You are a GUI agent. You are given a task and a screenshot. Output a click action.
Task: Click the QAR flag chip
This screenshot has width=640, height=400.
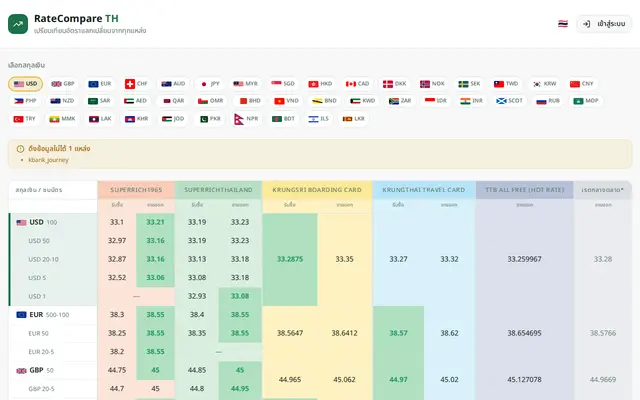173,101
